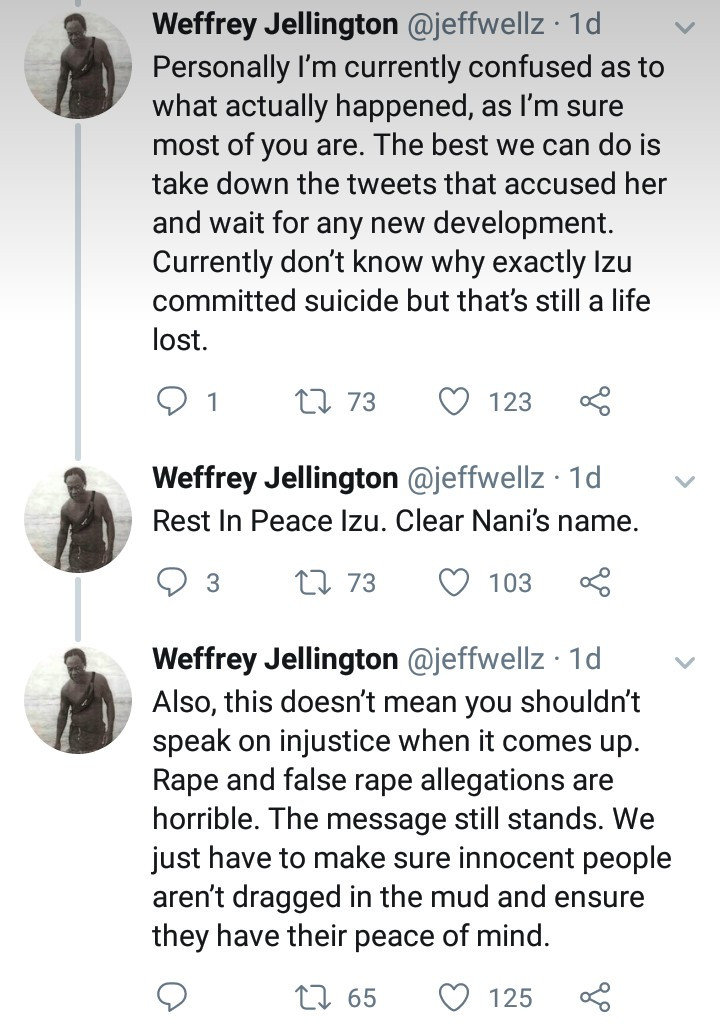The image size is (720, 1032).
Task: Expand options menu for 'Rest In Peace Izu' tweet
Action: click(x=685, y=481)
